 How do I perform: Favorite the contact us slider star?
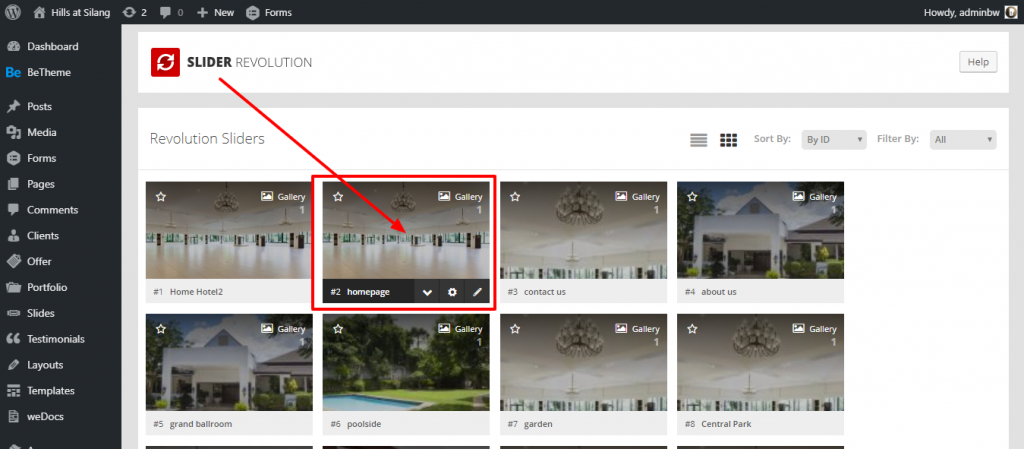(x=515, y=196)
